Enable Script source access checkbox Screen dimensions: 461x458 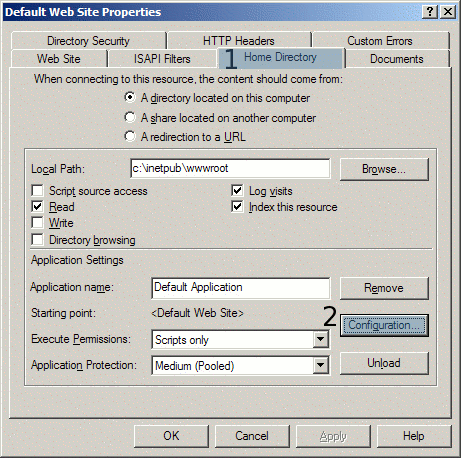[x=37, y=191]
